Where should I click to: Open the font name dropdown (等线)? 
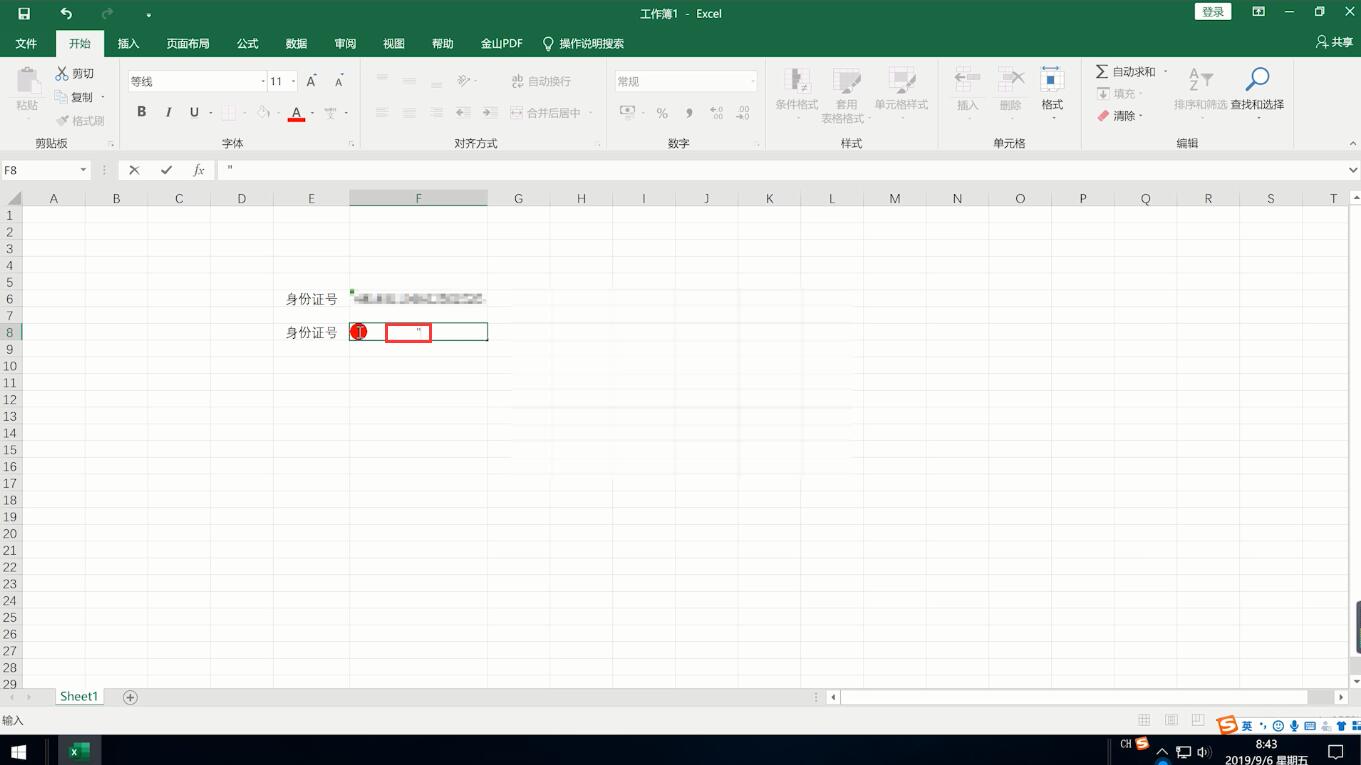[x=263, y=82]
